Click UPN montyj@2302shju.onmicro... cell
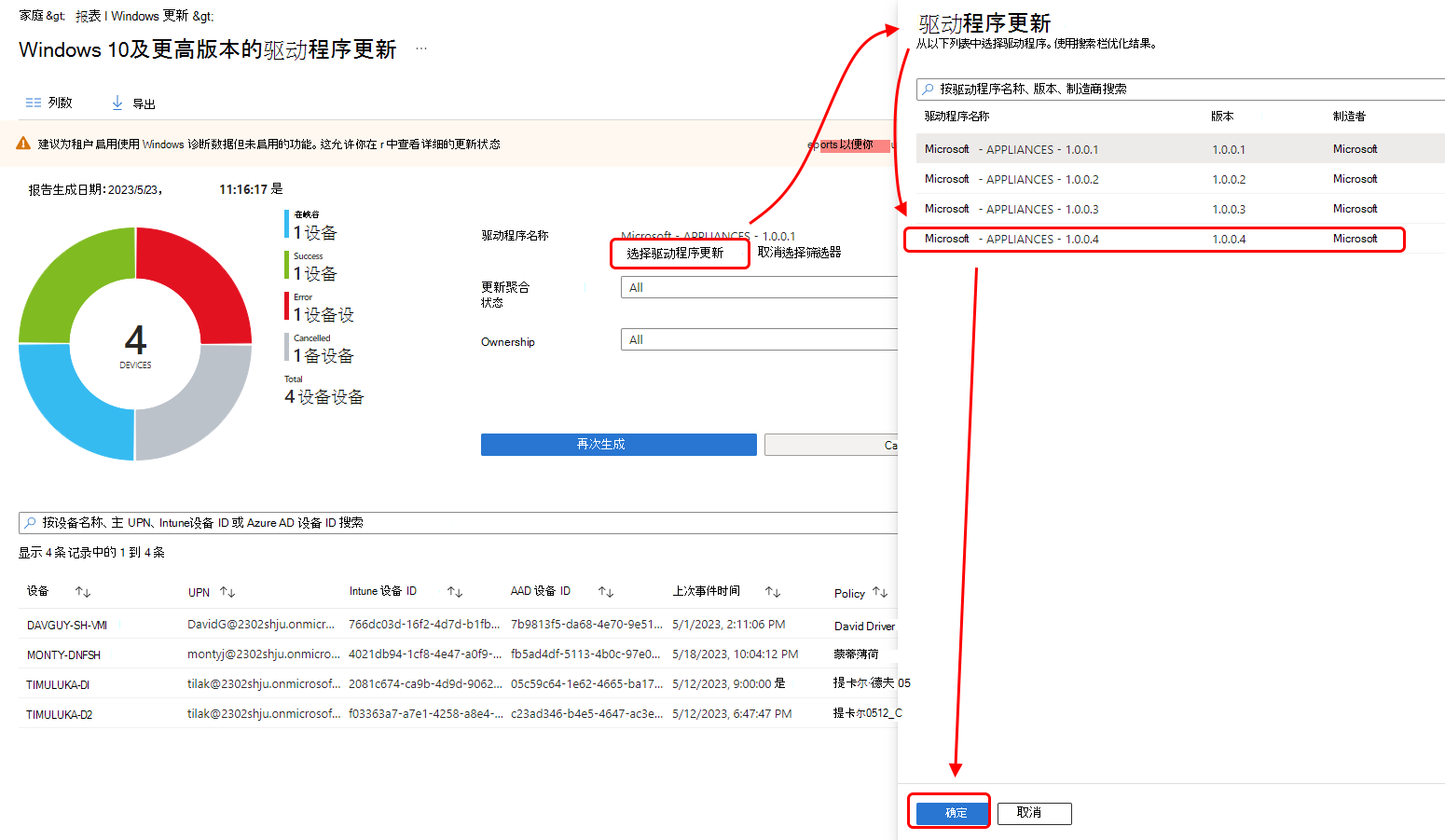The image size is (1445, 840). click(x=264, y=654)
